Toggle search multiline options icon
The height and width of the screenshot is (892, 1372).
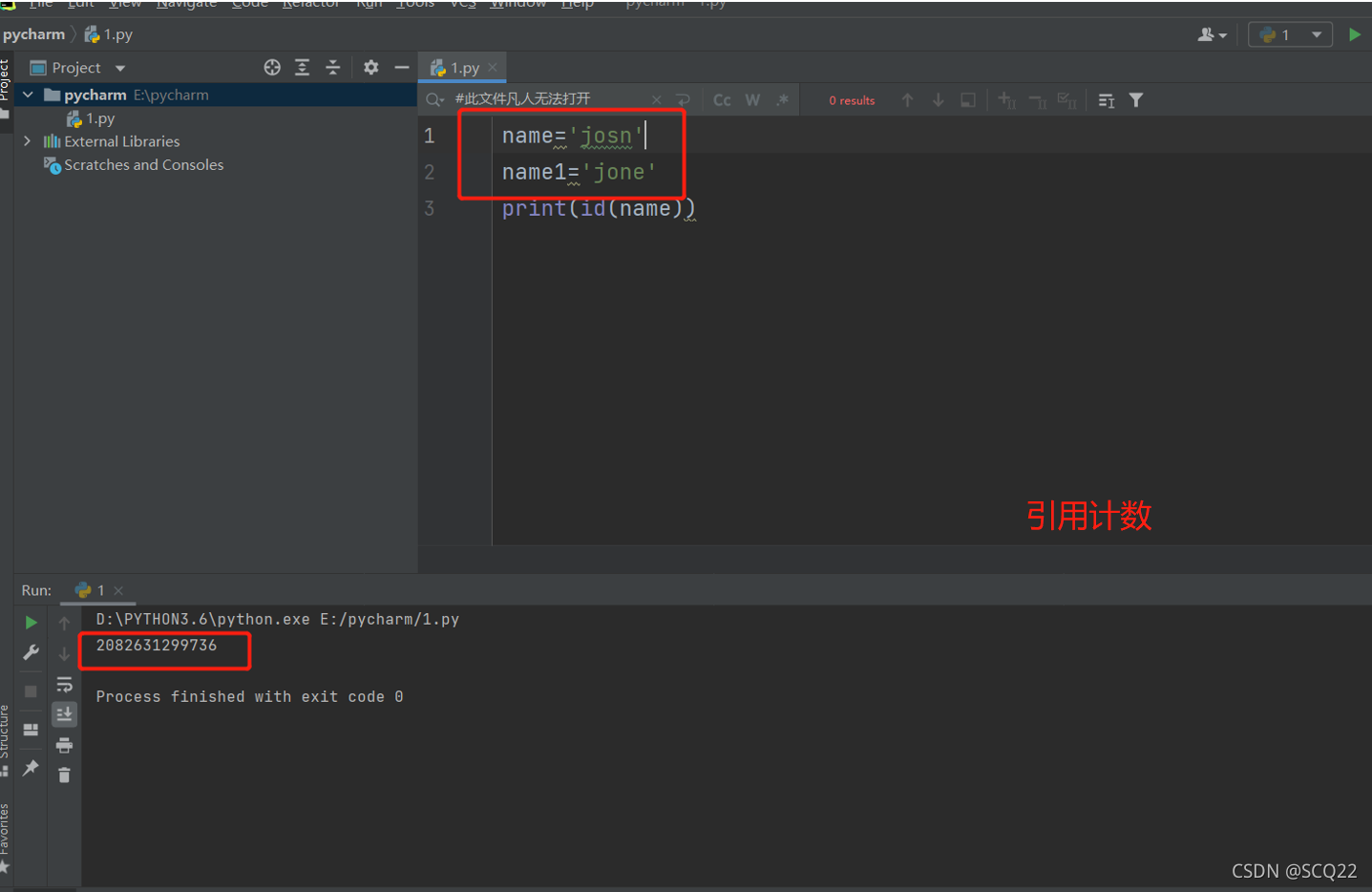(x=1107, y=100)
